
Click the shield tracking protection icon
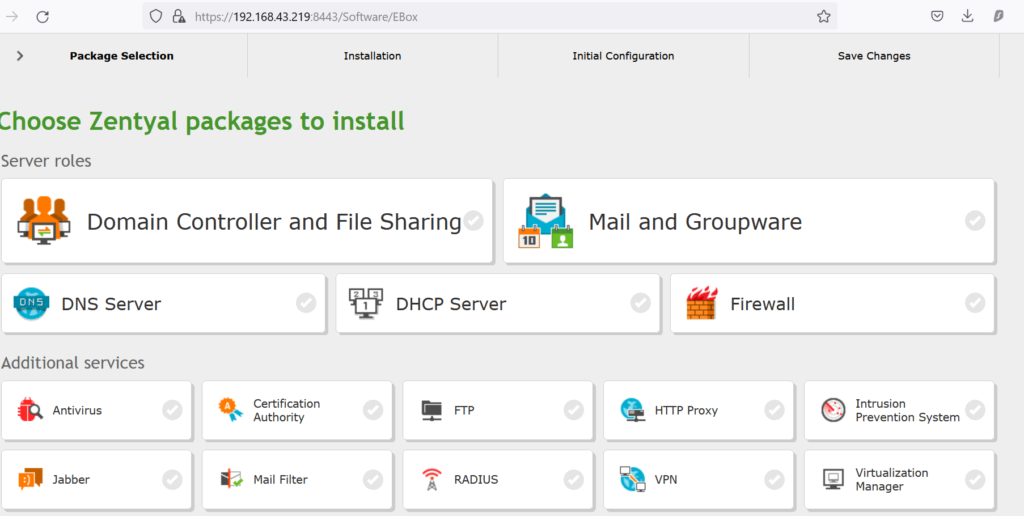tap(155, 17)
